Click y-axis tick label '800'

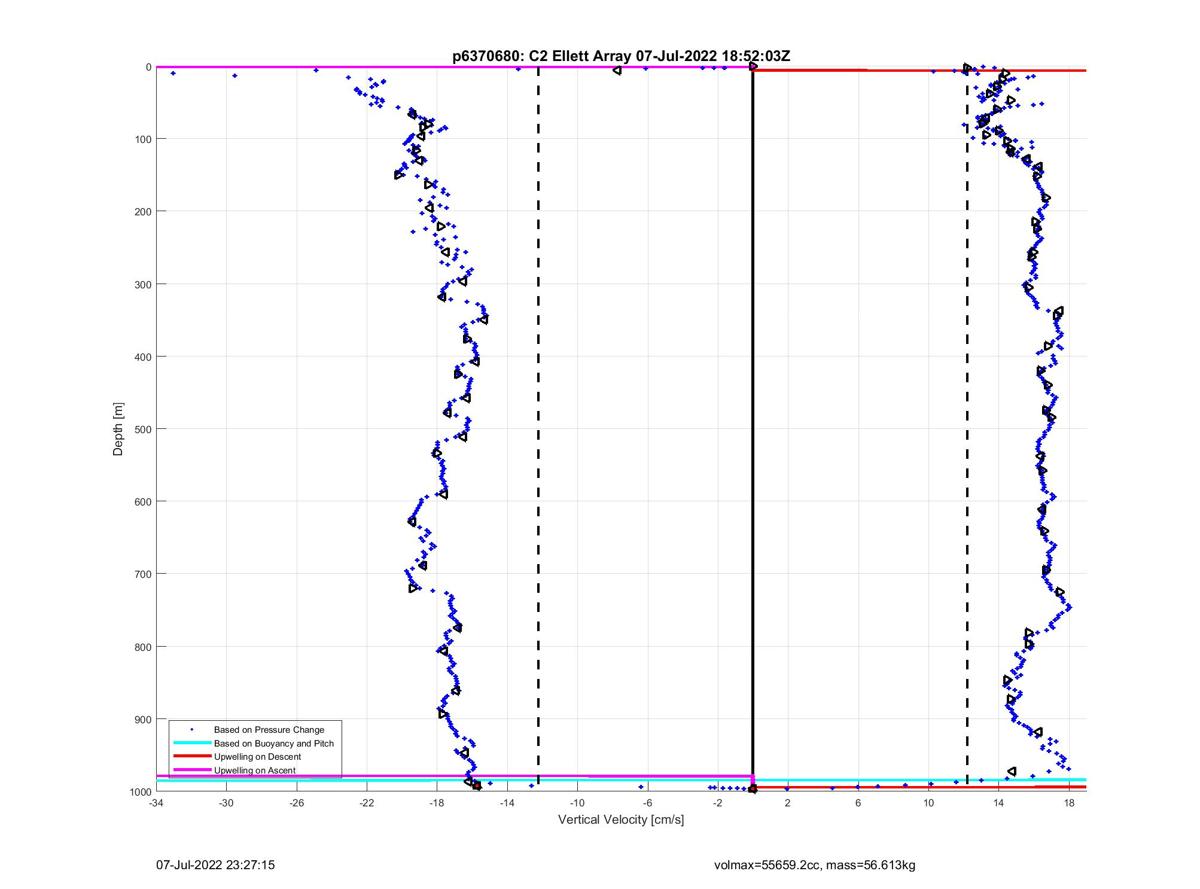142,647
